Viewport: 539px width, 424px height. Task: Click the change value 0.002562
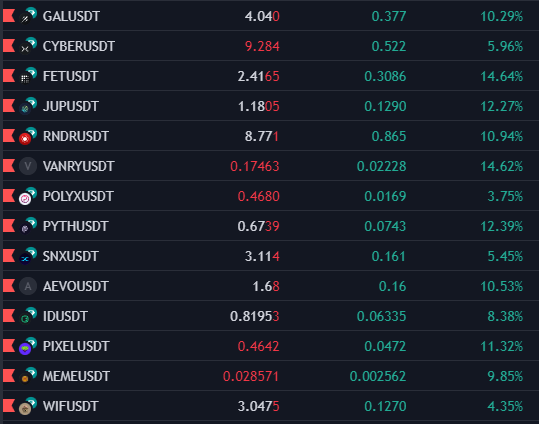pos(378,376)
